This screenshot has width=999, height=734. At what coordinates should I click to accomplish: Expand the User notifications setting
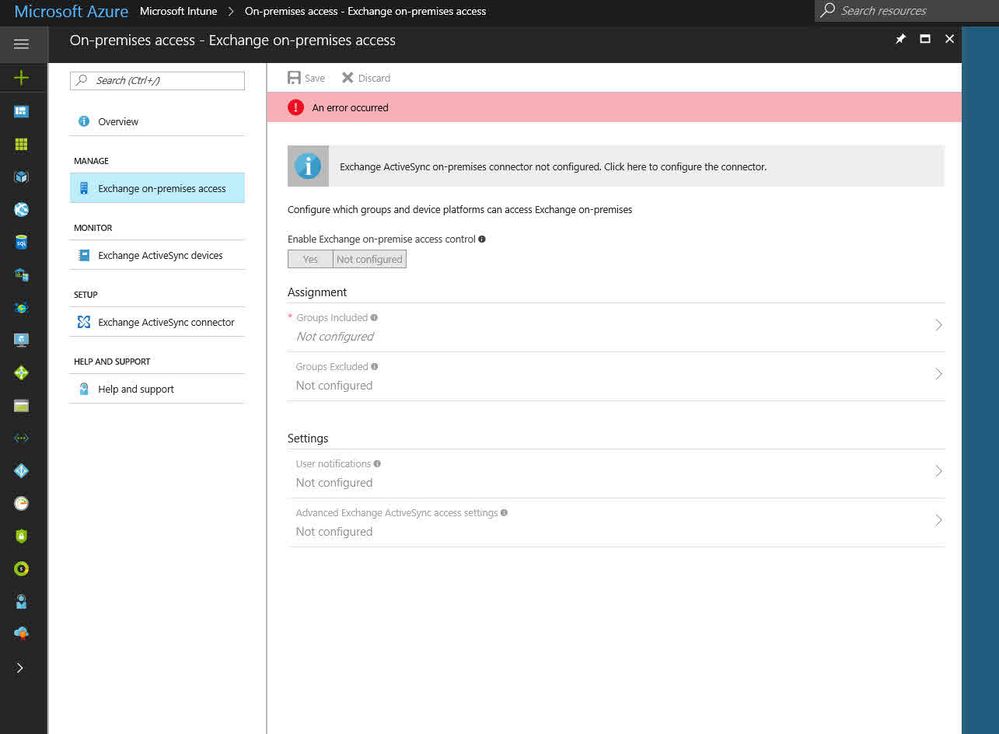pos(616,473)
